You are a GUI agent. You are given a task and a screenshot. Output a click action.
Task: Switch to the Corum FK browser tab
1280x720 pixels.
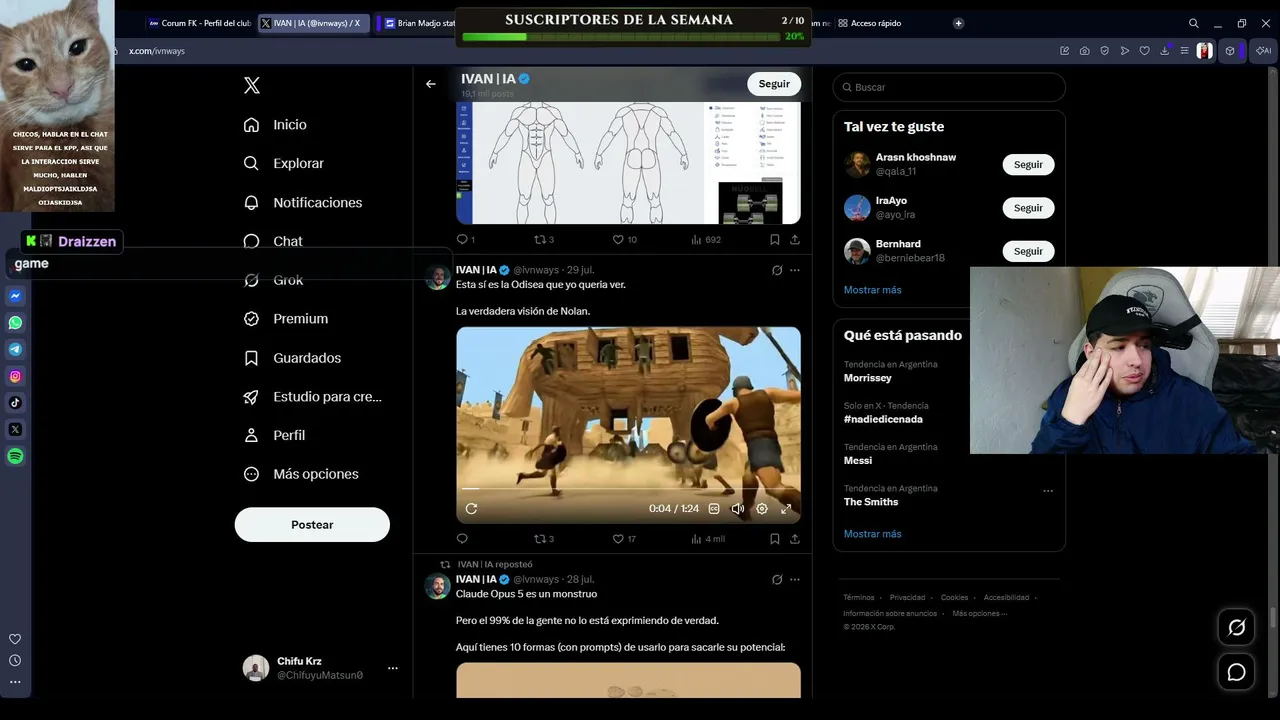click(x=200, y=23)
